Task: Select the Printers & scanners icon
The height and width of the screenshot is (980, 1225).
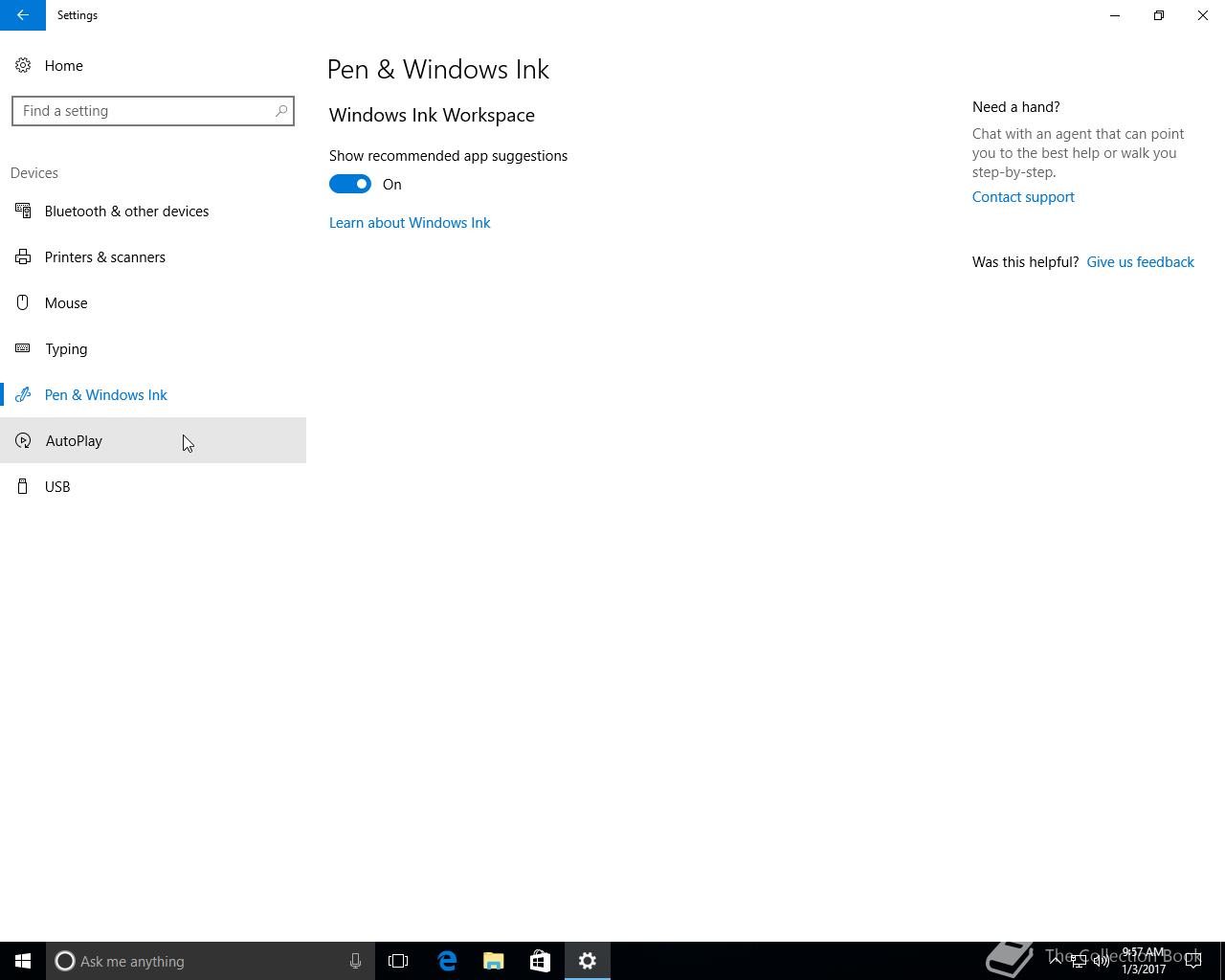Action: pyautogui.click(x=23, y=256)
